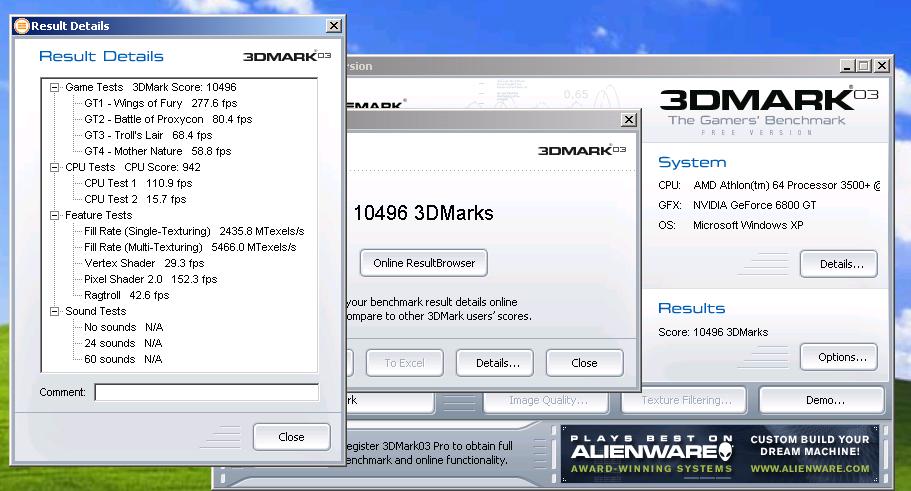Click the 10496 3DMarks score text
Screen dimensions: 911x491
pyautogui.click(x=424, y=213)
